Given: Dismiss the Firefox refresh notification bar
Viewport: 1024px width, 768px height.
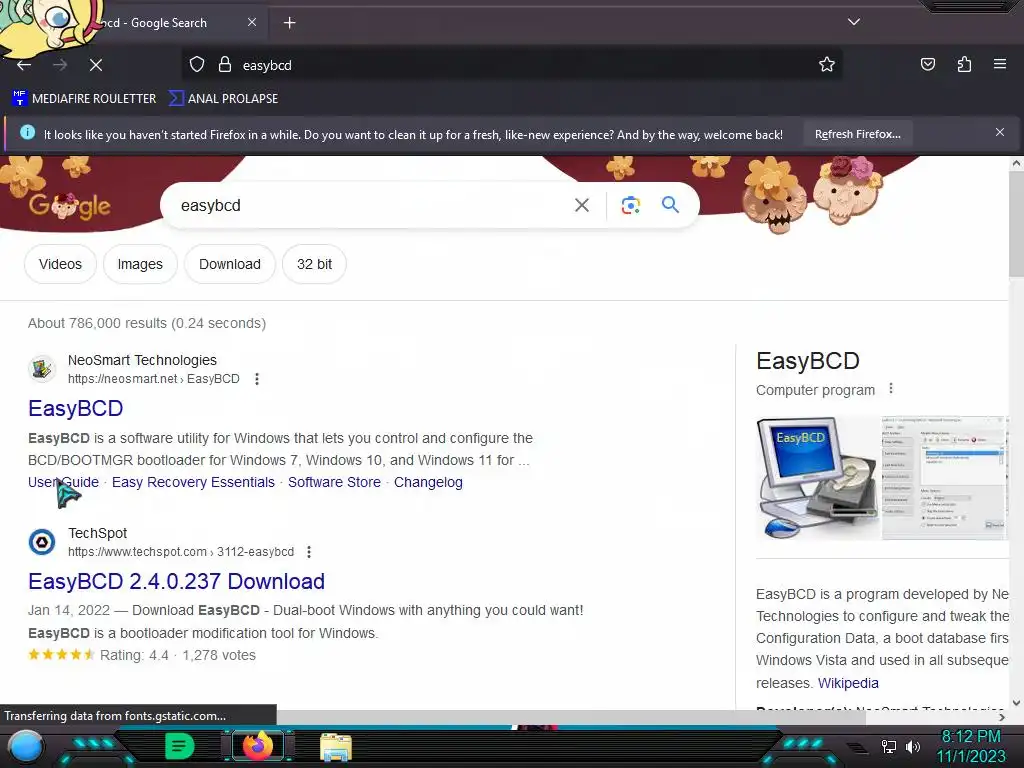Looking at the screenshot, I should (x=999, y=133).
